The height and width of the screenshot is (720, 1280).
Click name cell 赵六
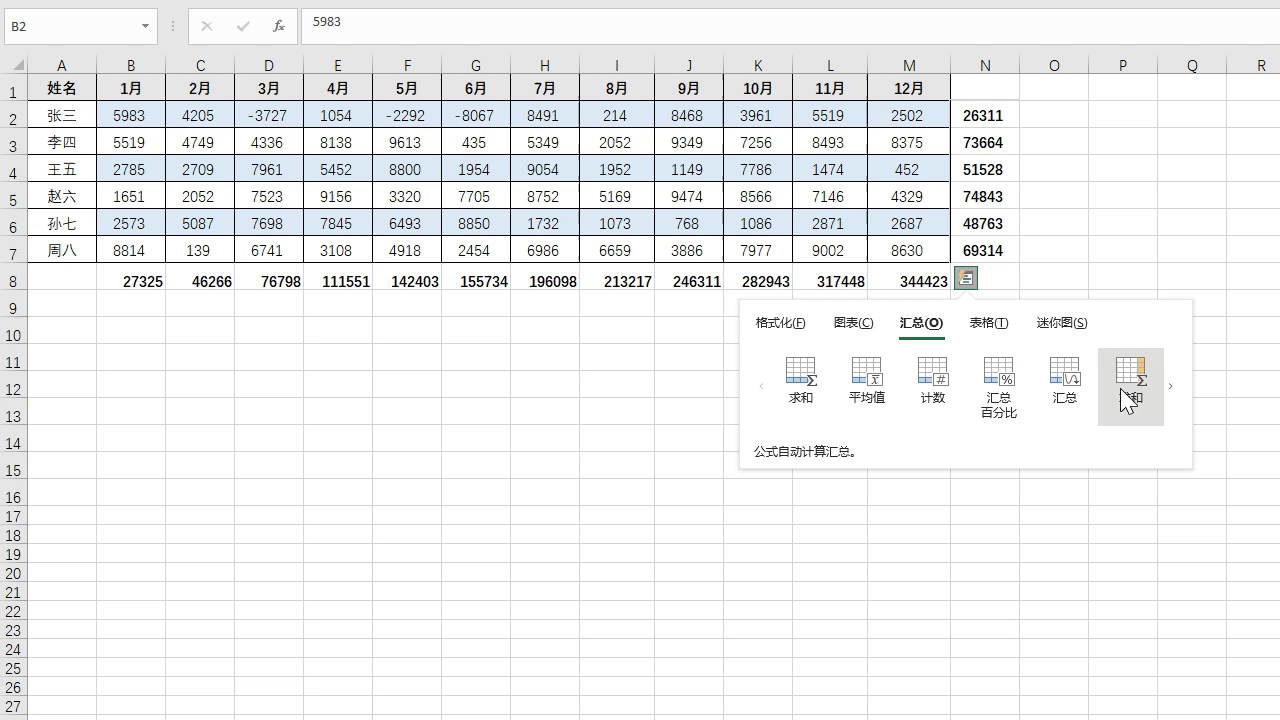click(62, 196)
